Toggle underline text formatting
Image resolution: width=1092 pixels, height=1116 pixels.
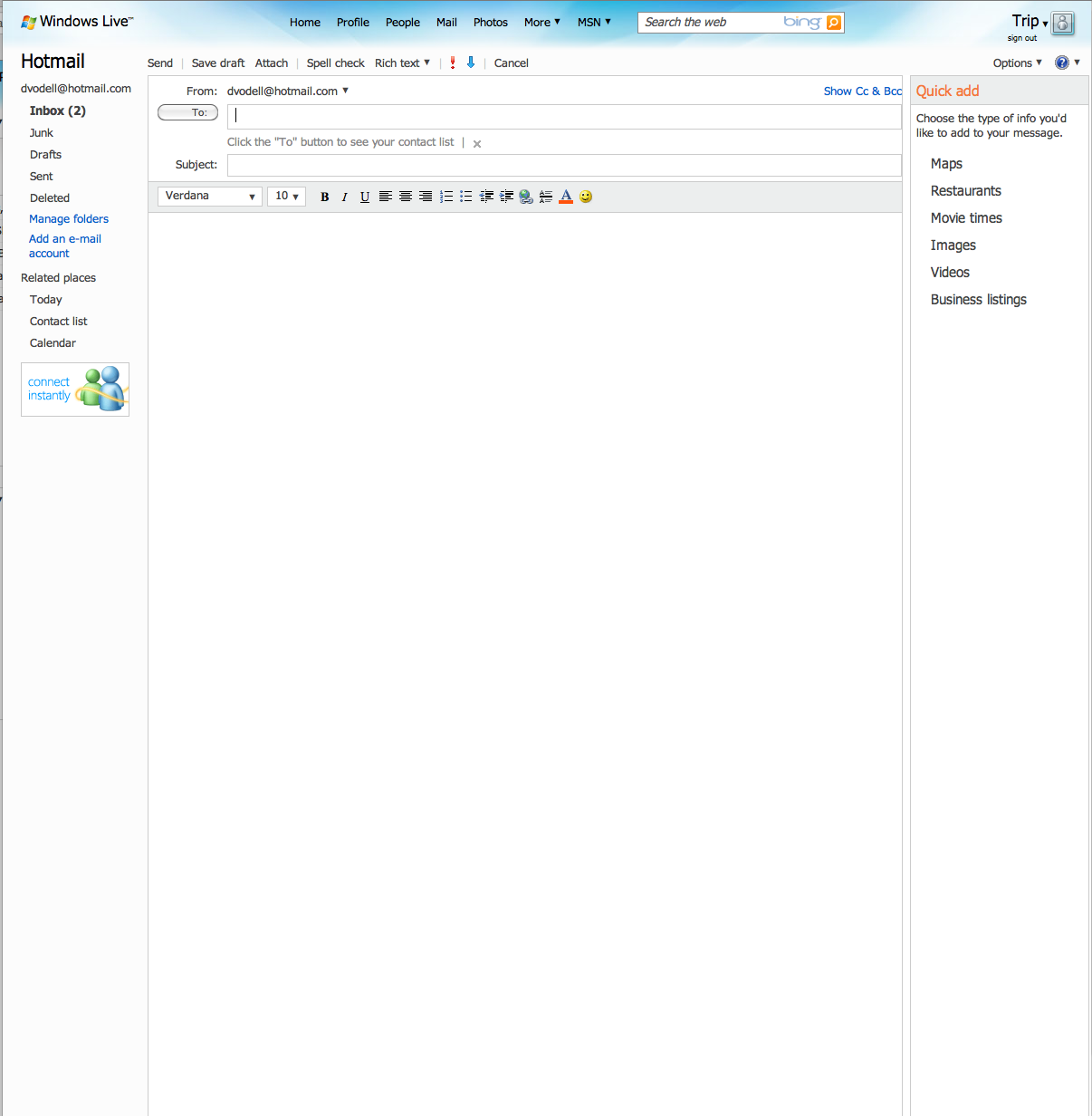coord(365,197)
